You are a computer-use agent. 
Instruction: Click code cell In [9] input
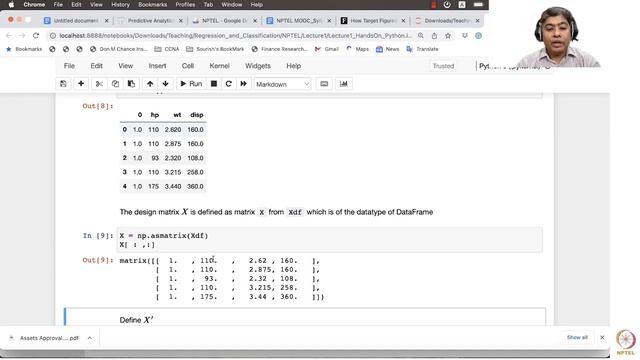click(x=330, y=240)
